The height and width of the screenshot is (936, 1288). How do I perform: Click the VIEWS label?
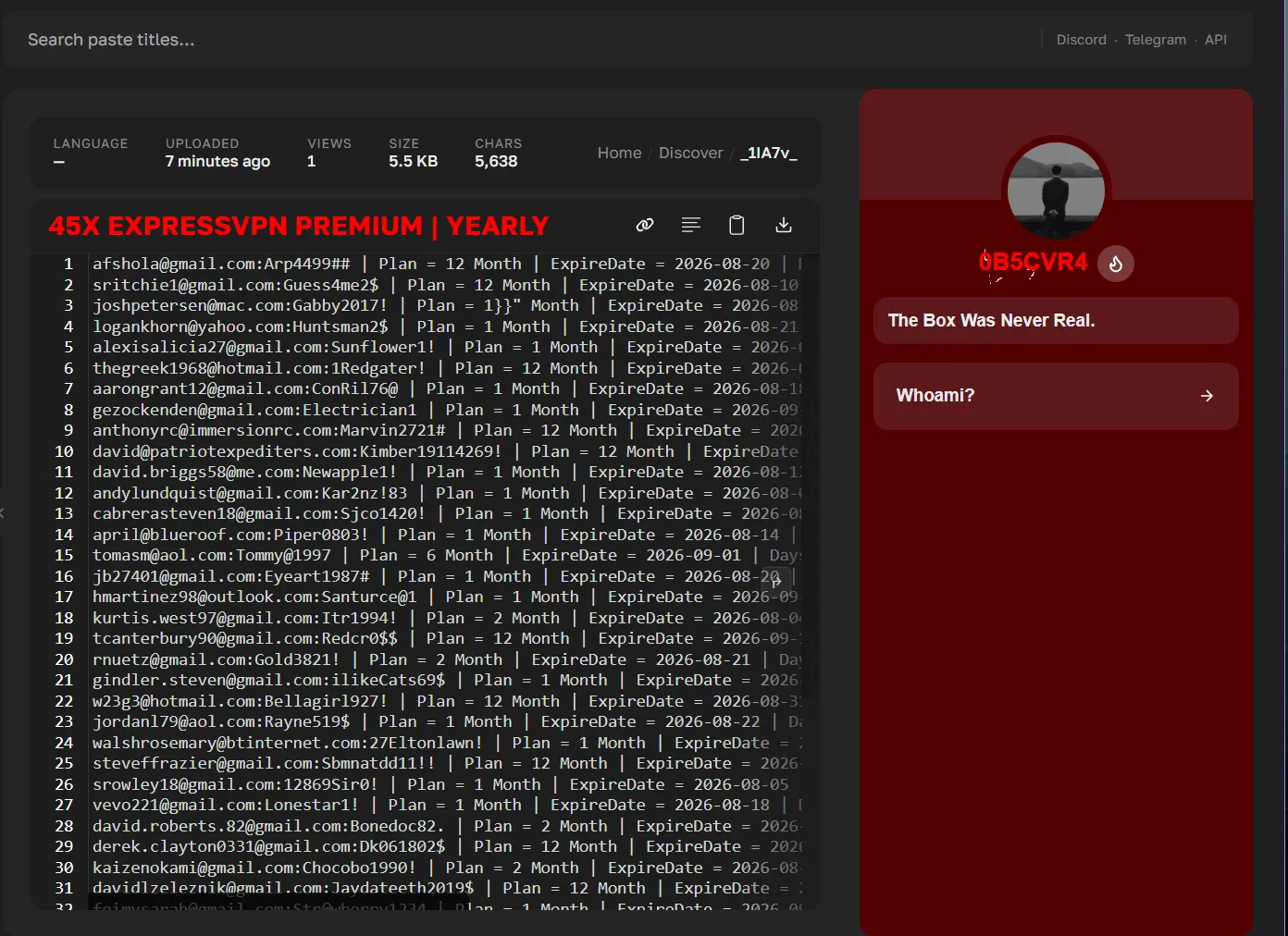pos(329,143)
